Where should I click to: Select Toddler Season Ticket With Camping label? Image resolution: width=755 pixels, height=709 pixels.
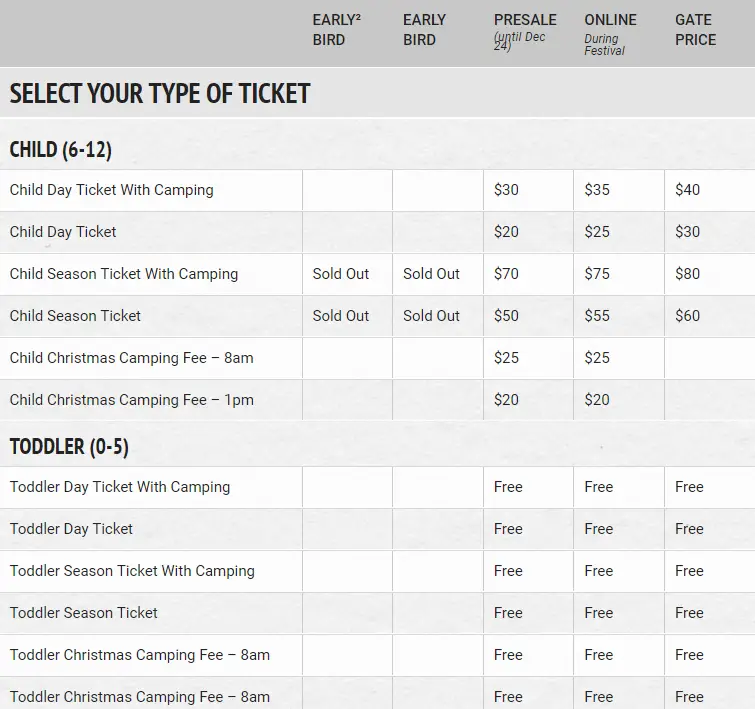coord(132,571)
